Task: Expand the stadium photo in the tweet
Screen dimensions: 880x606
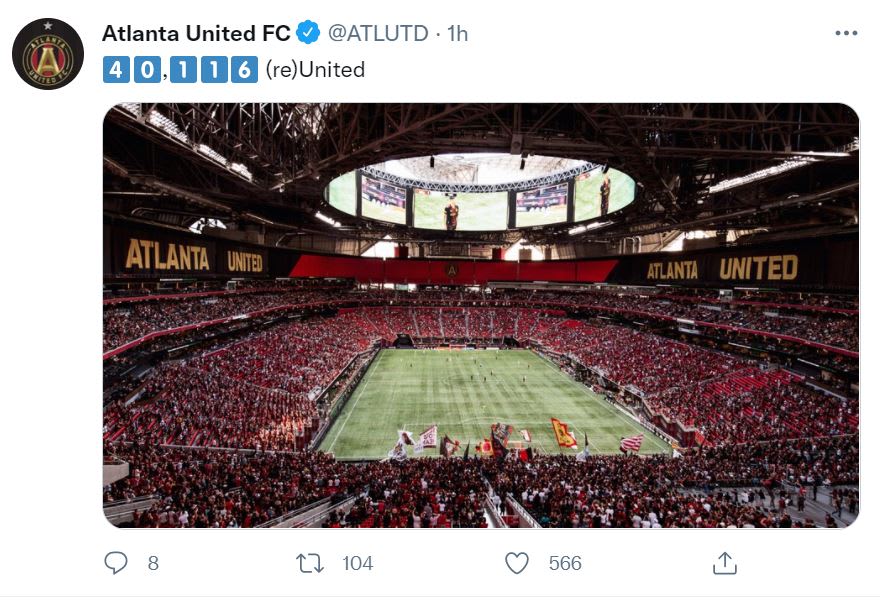Action: tap(480, 315)
